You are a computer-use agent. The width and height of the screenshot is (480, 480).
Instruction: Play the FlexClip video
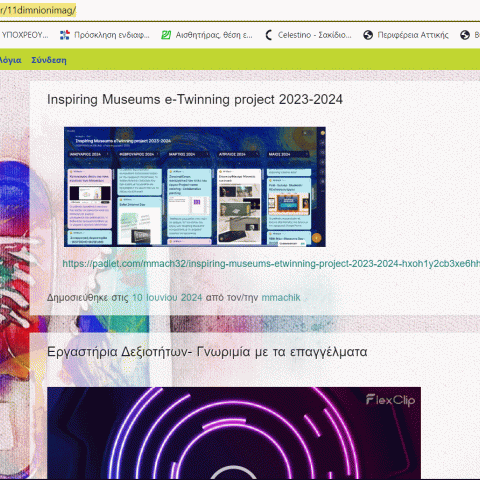pyautogui.click(x=234, y=433)
